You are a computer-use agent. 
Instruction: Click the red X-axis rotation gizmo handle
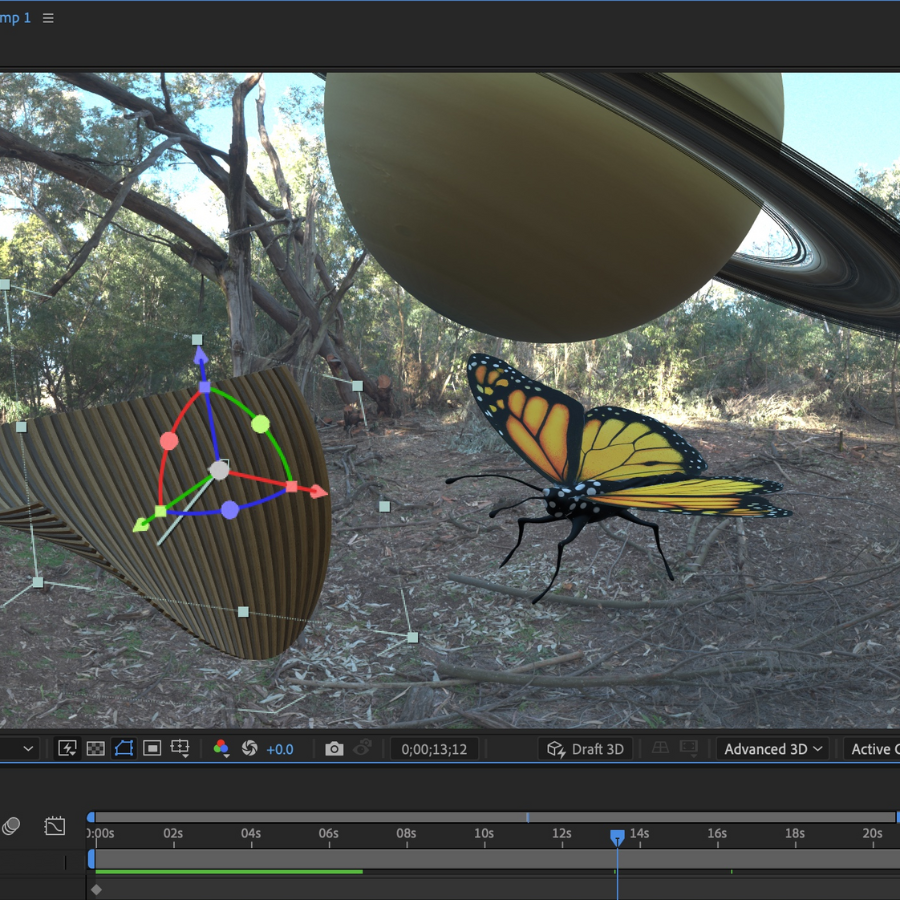click(169, 441)
